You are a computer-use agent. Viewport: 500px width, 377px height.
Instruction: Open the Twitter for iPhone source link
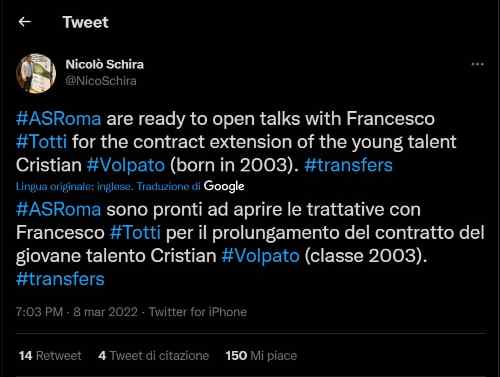[x=198, y=312]
